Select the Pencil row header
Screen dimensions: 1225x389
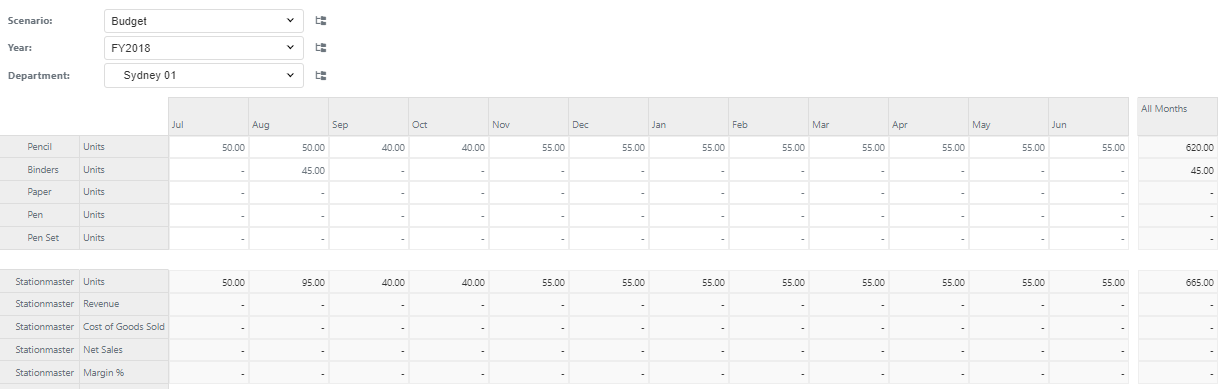40,147
